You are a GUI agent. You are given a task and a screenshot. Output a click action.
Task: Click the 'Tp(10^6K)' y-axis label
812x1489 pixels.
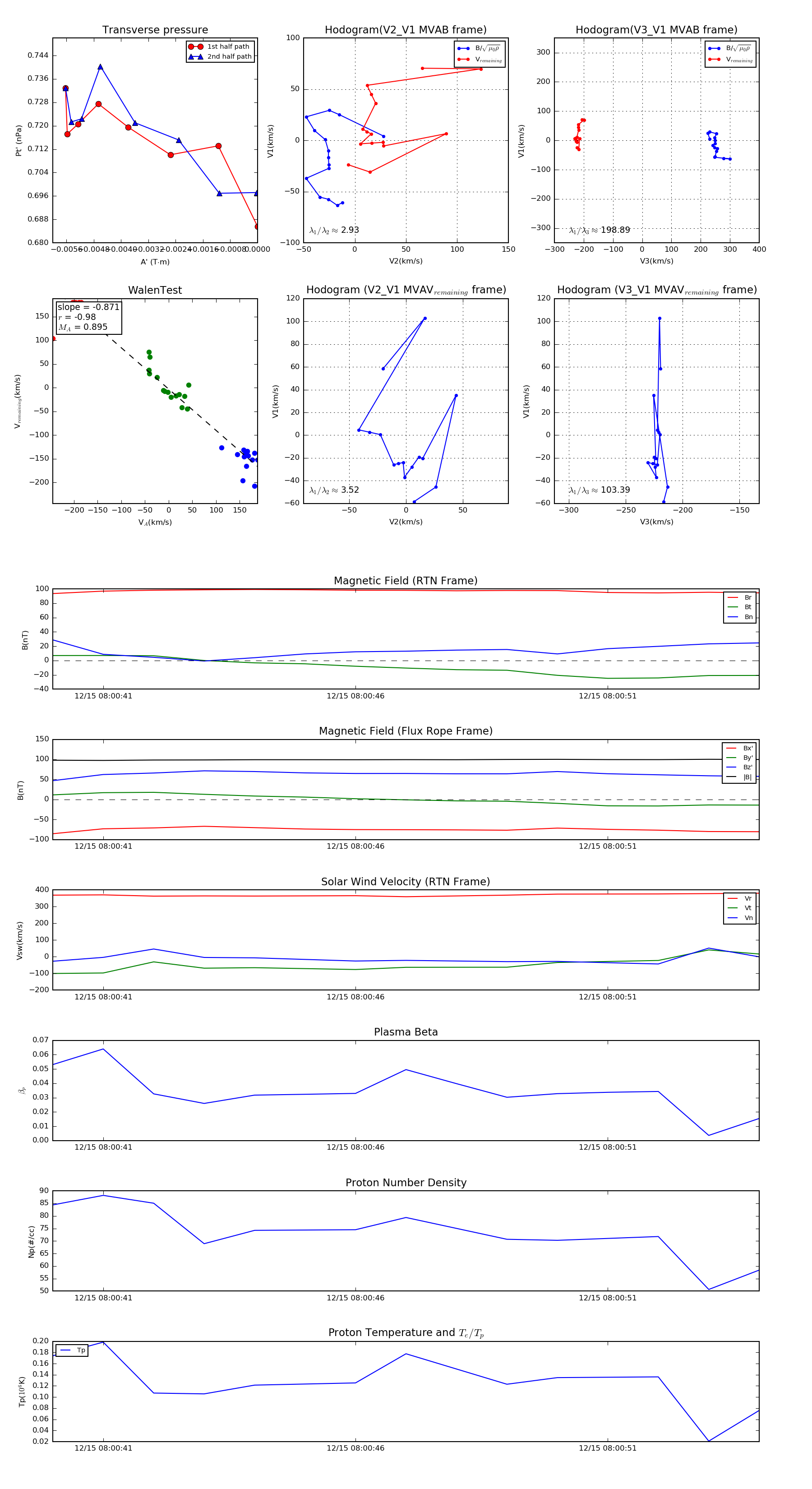pos(22,1392)
